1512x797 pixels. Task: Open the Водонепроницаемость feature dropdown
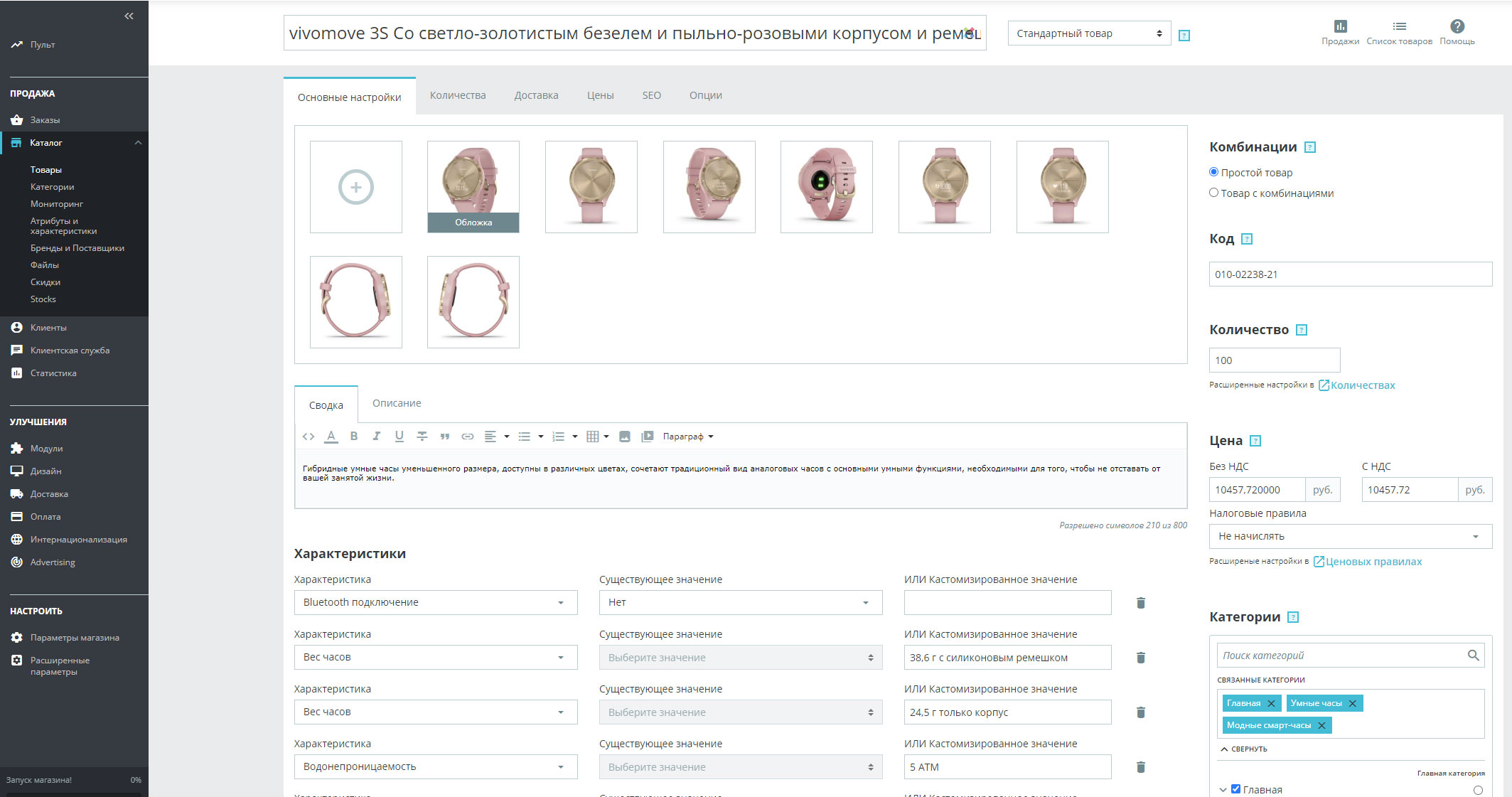click(x=436, y=767)
